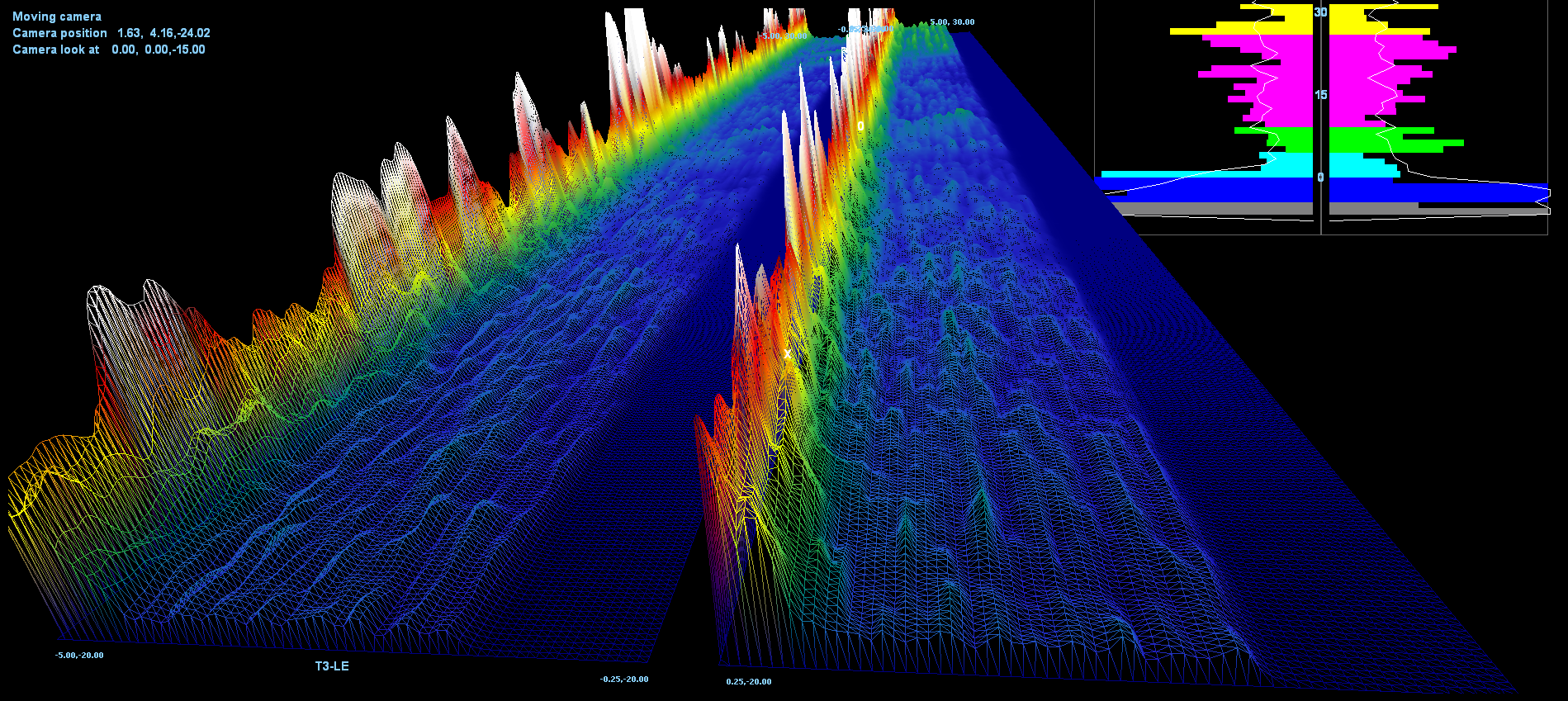Click the 30 tick on histogram axis
The width and height of the screenshot is (1568, 701).
click(x=1321, y=12)
